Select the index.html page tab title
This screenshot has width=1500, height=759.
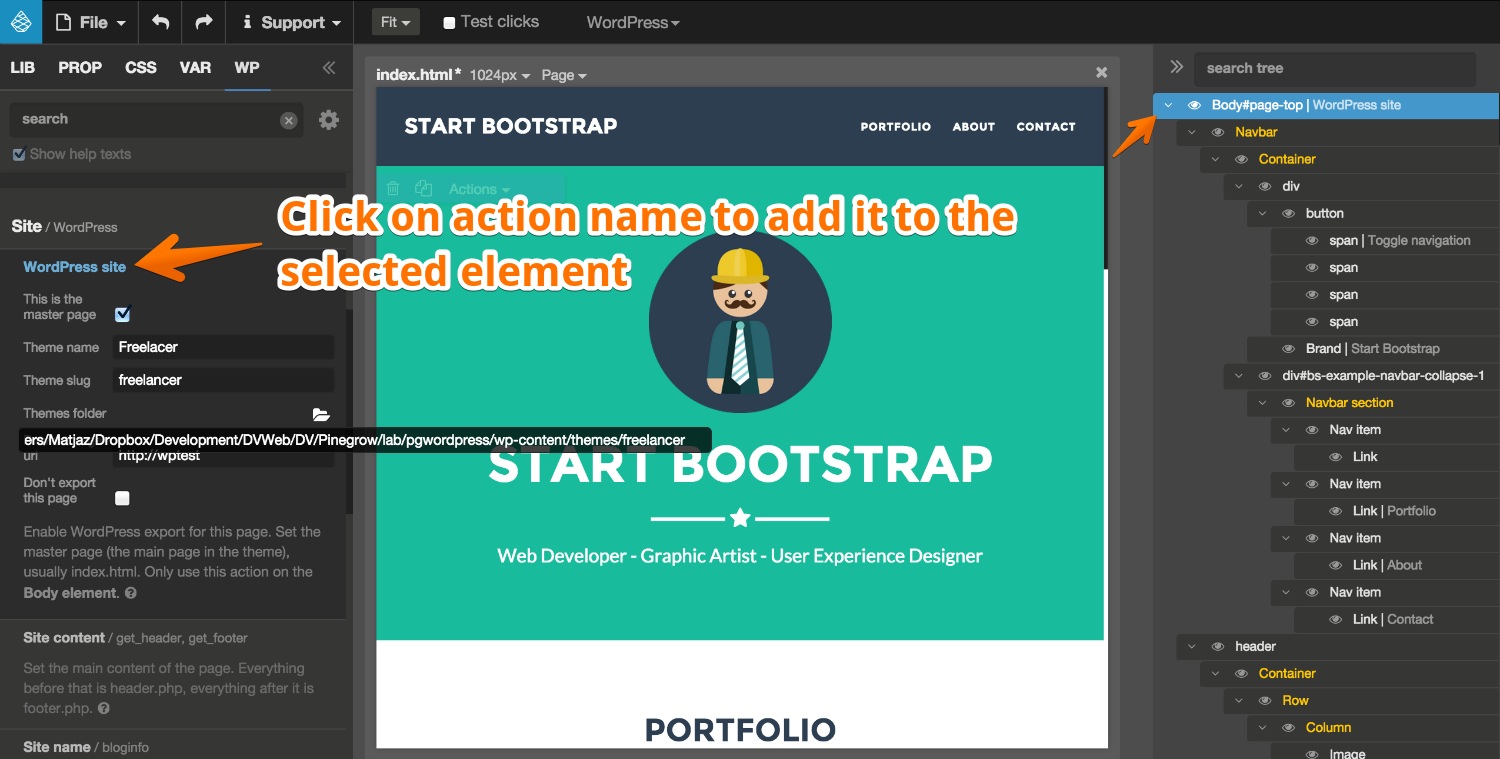tap(419, 74)
